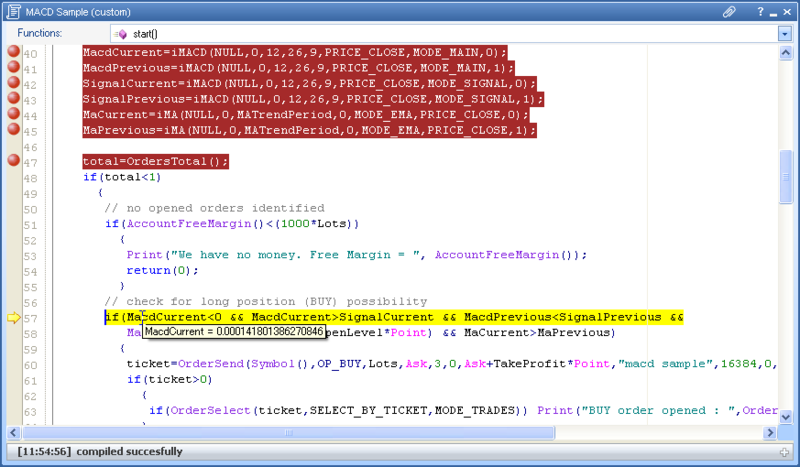The width and height of the screenshot is (800, 467).
Task: Click the horizontal scrollbar thumb
Action: click(x=288, y=433)
